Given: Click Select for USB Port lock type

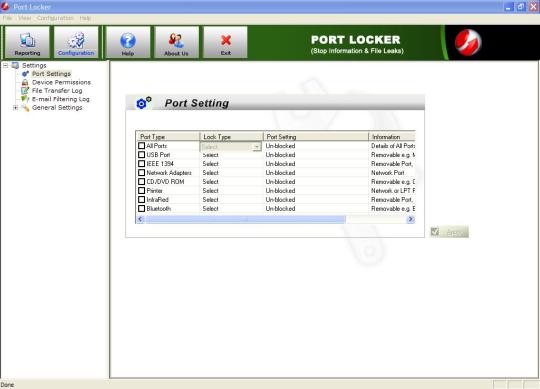Looking at the screenshot, I should pyautogui.click(x=210, y=155).
